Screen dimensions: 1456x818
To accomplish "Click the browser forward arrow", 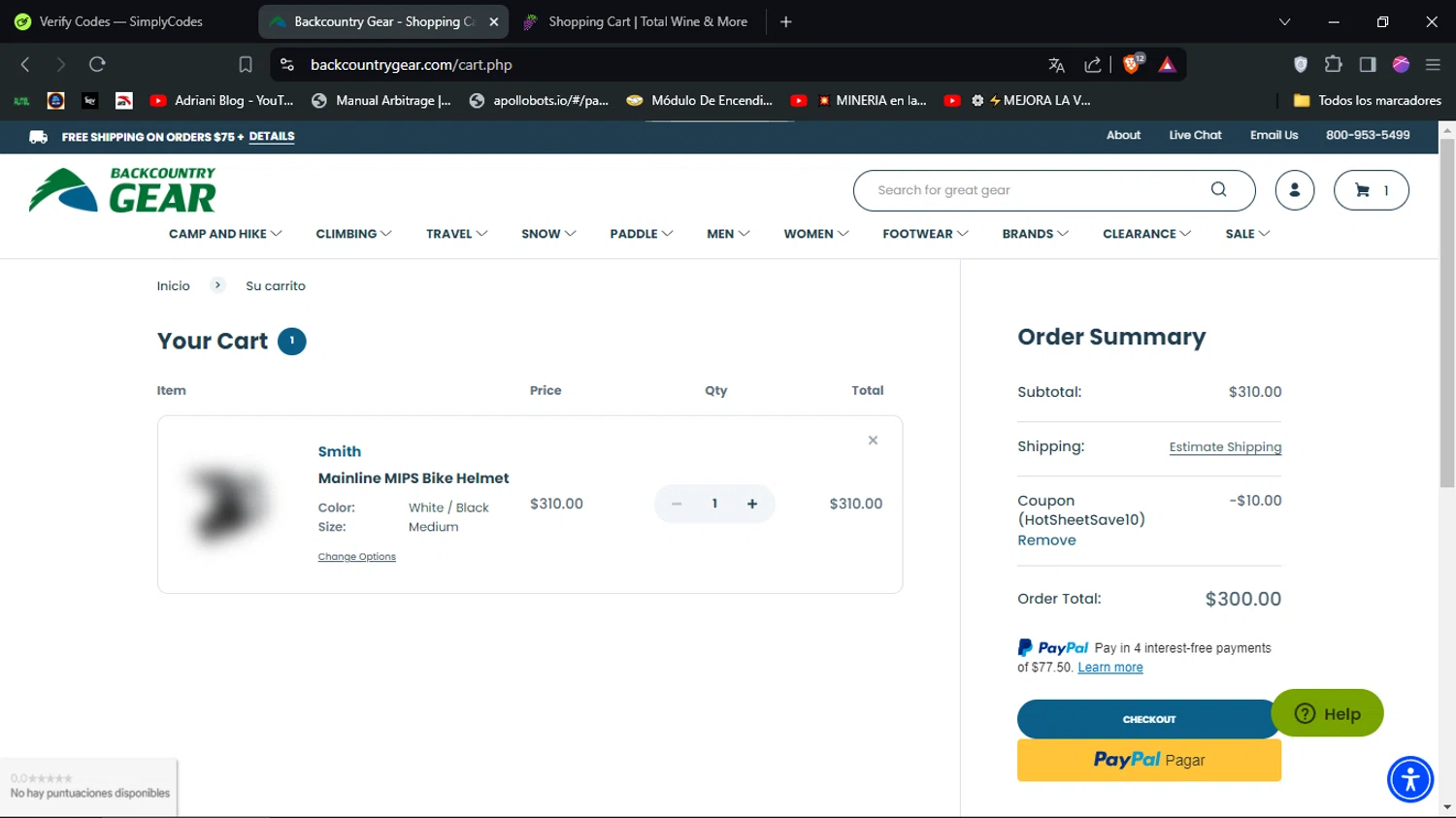I will point(60,65).
